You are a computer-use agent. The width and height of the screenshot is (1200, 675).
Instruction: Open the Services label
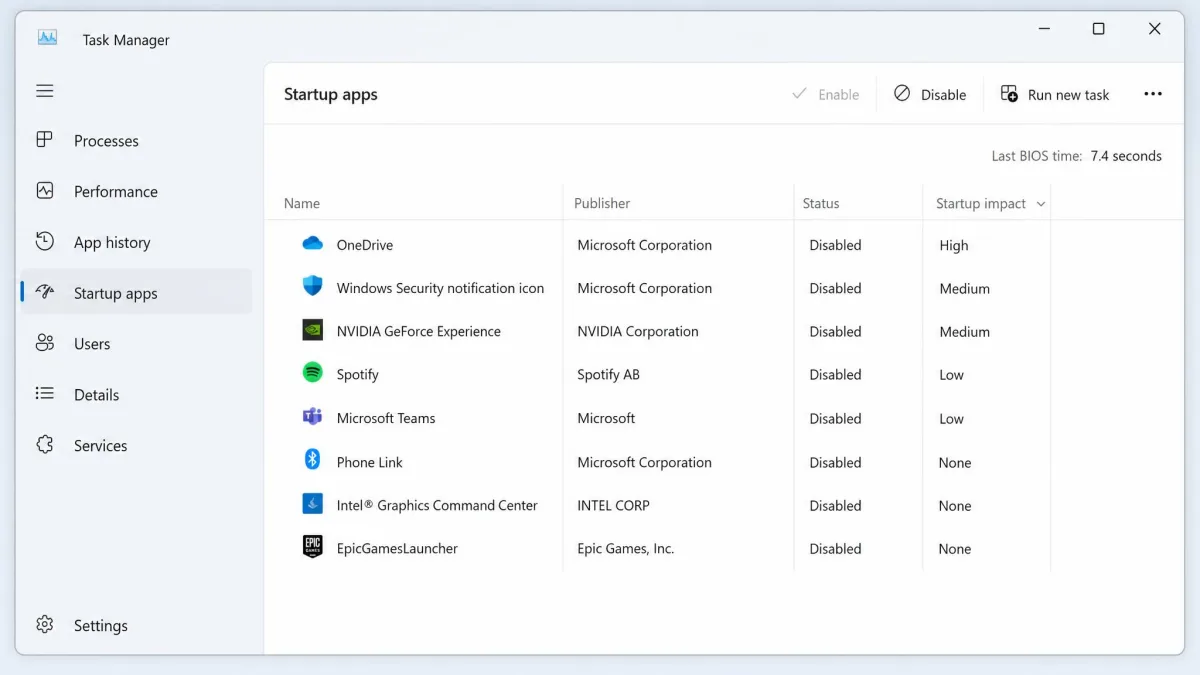[x=100, y=446]
